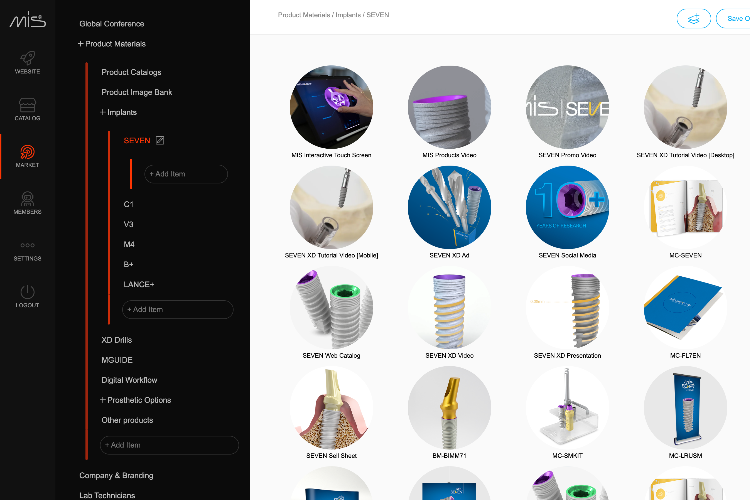Screen dimensions: 750x500
Task: Open Global Conference in the menu
Action: [x=111, y=23]
